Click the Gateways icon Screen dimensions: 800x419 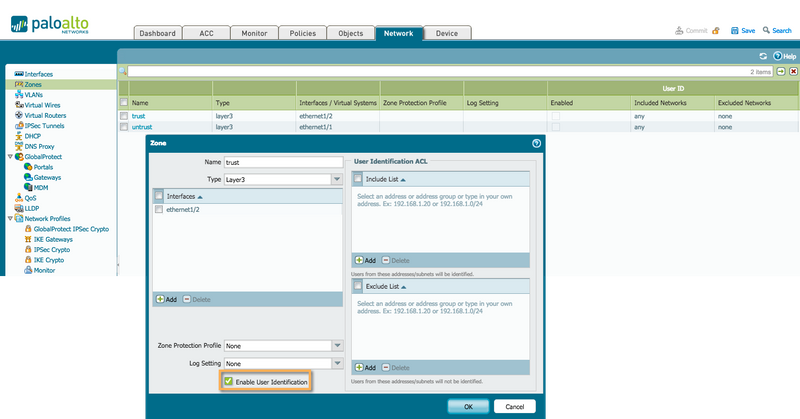click(x=28, y=177)
